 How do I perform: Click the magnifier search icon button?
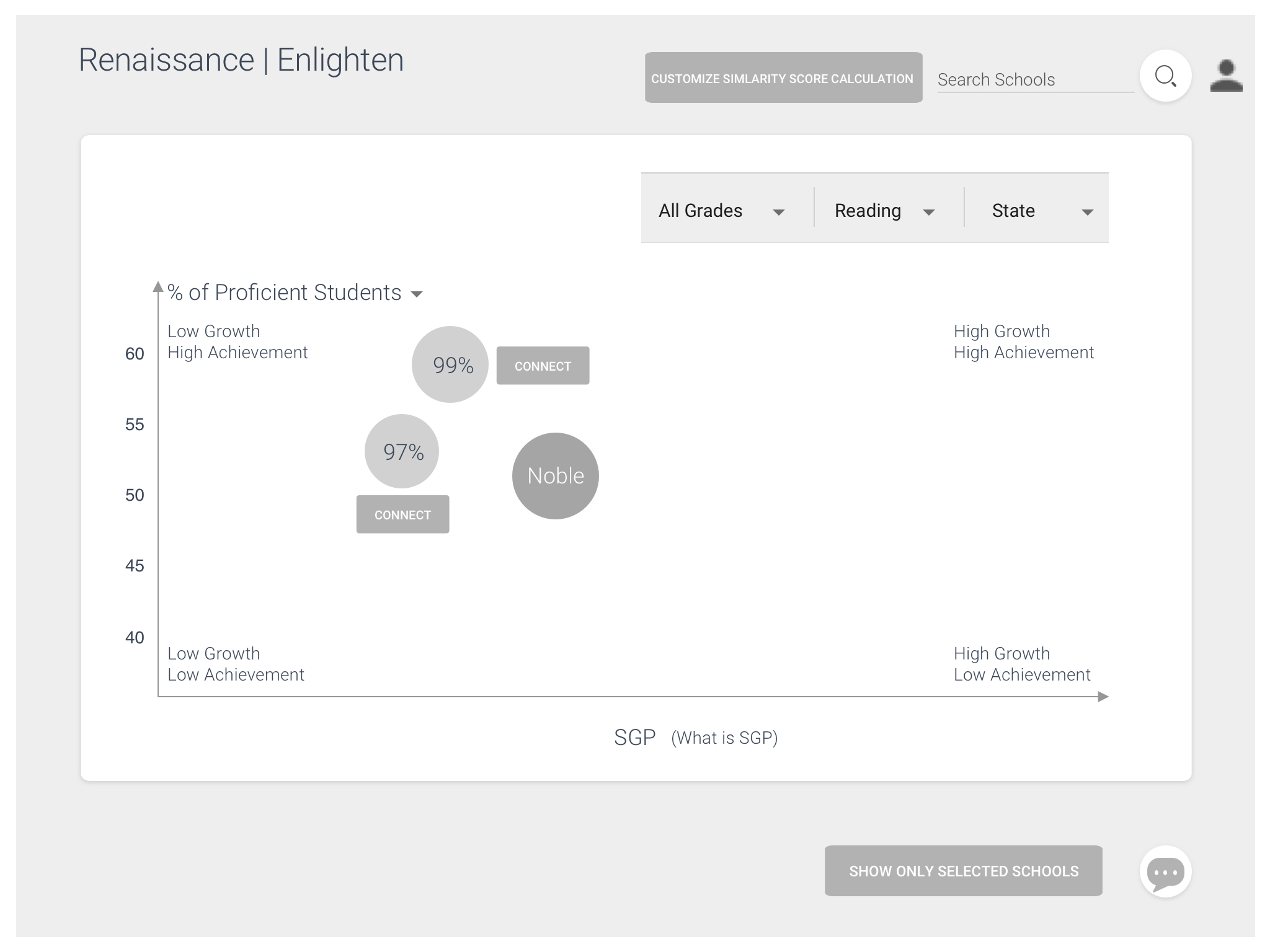[1165, 76]
